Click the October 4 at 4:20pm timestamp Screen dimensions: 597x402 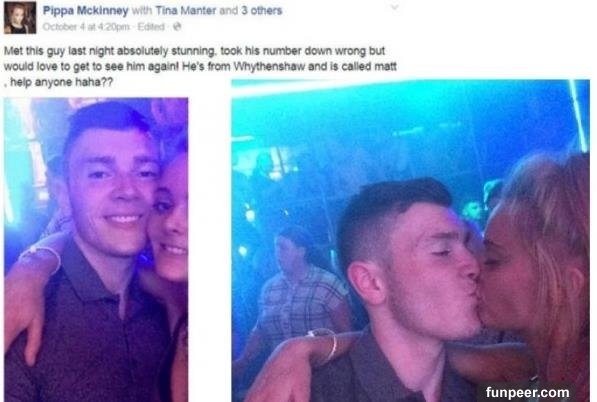point(86,27)
